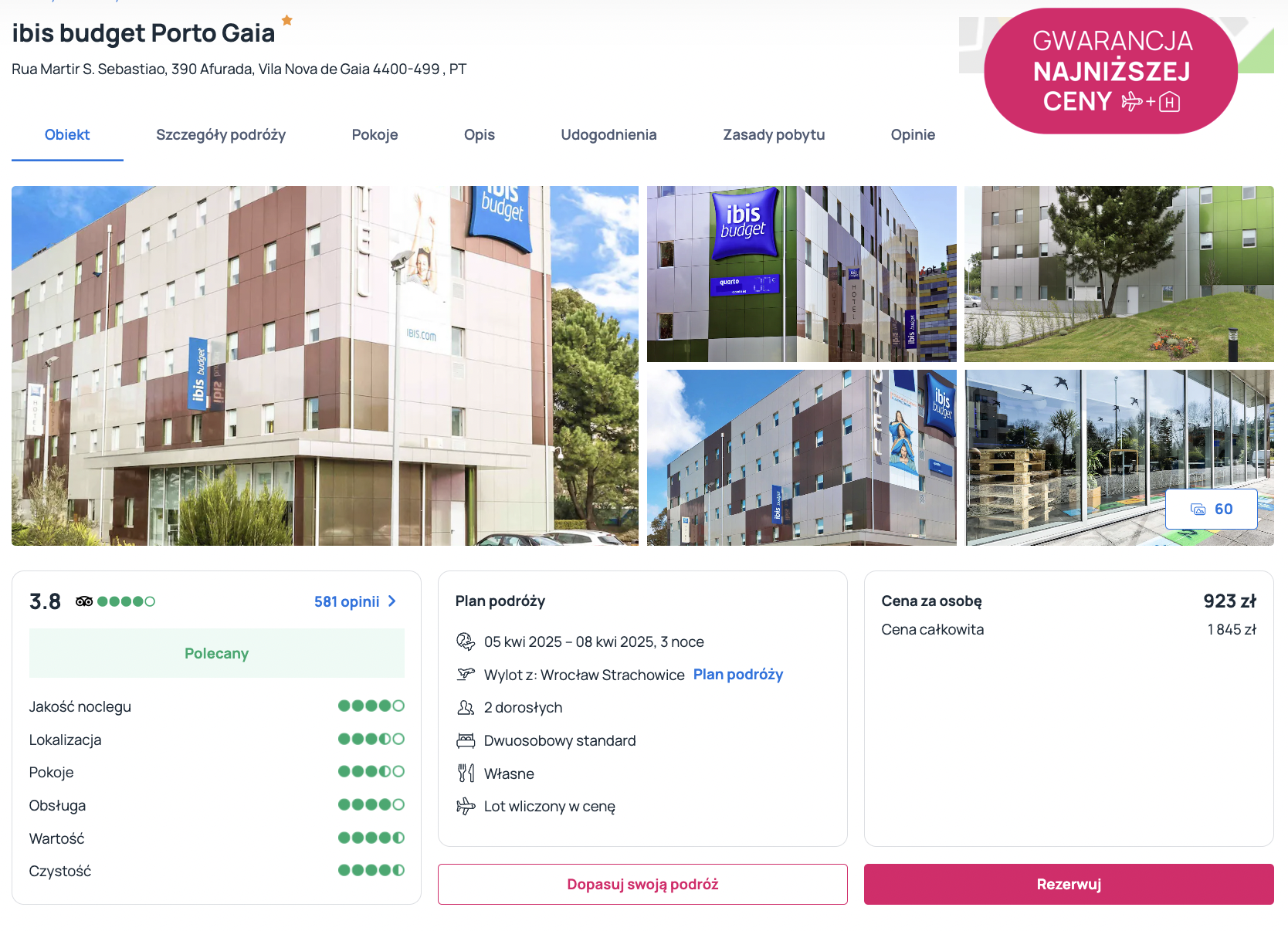Open the Udogodnienia tab
The height and width of the screenshot is (931, 1288).
pos(608,135)
